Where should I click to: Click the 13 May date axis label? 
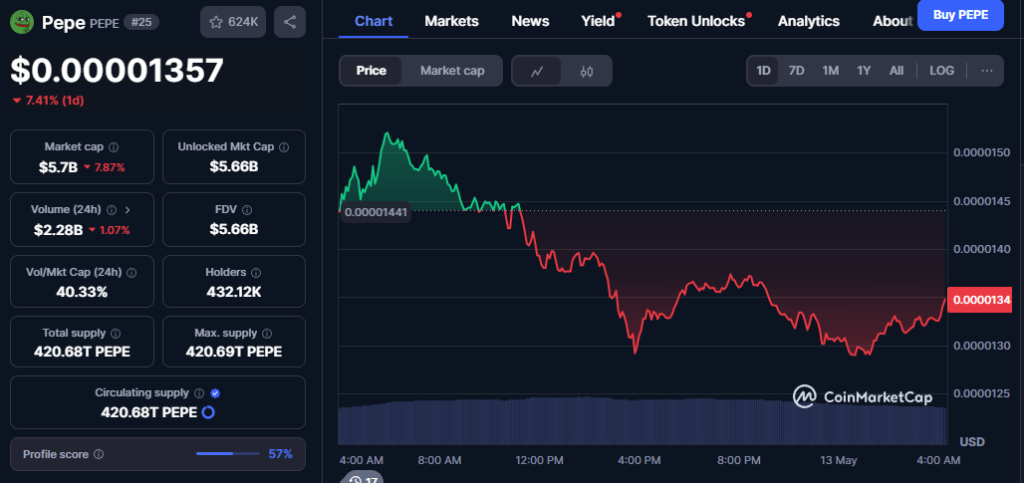pyautogui.click(x=839, y=460)
